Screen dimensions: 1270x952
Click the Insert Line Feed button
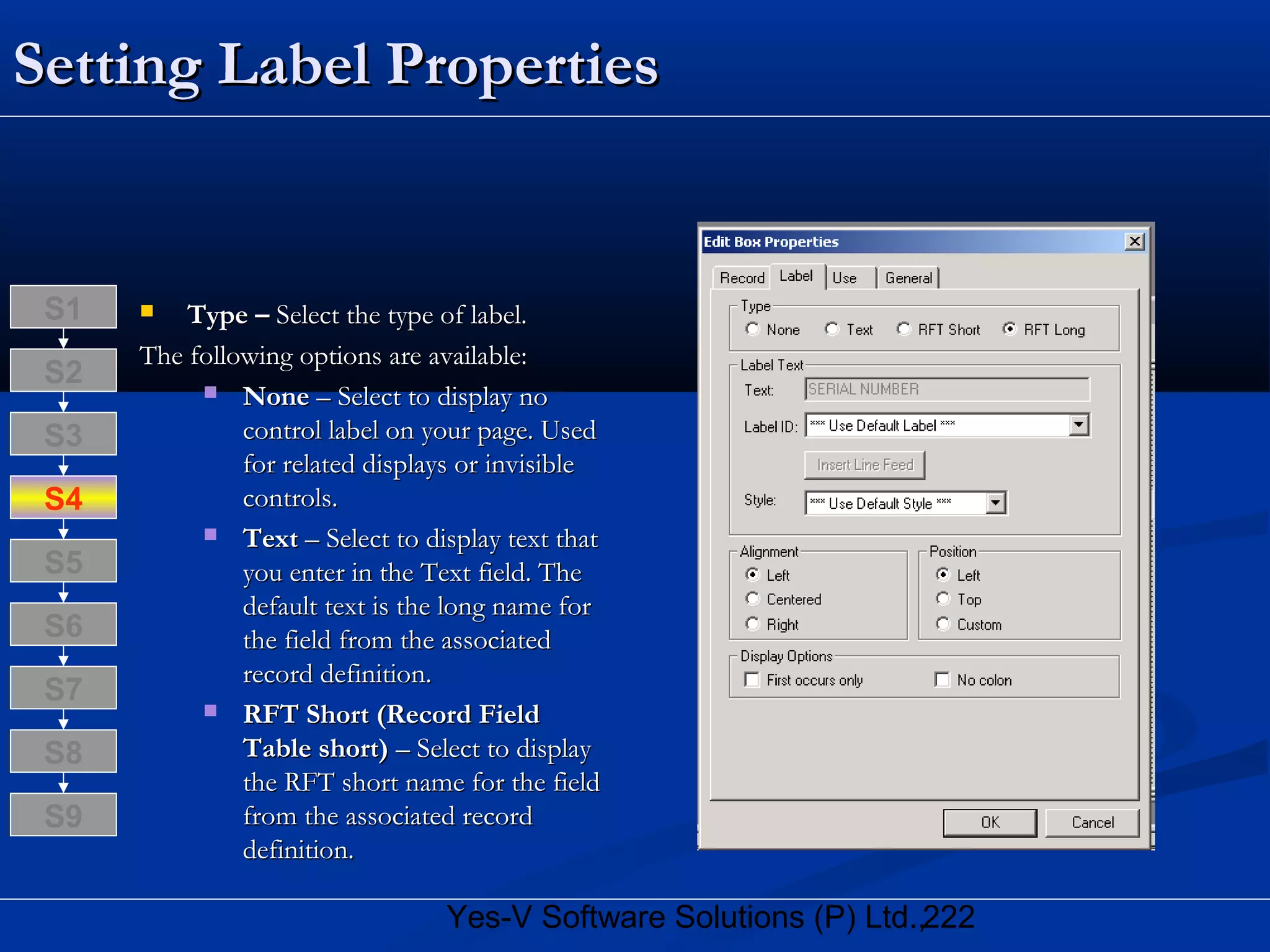[864, 465]
